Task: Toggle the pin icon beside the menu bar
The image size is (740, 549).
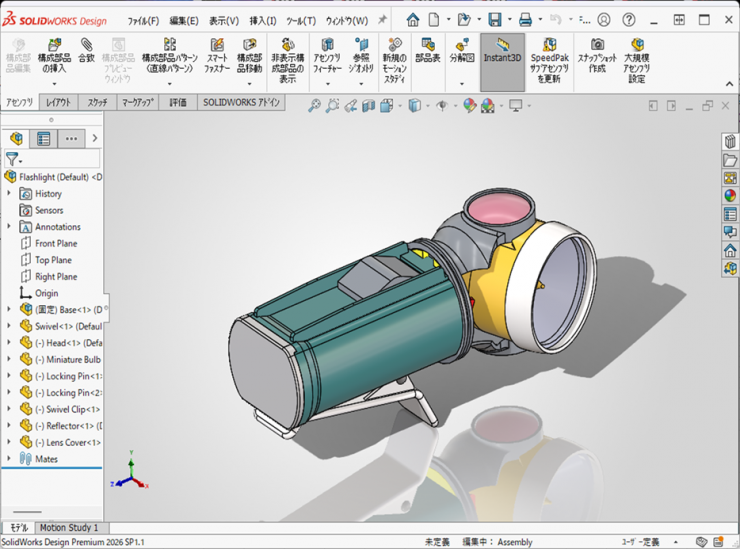Action: coord(382,20)
